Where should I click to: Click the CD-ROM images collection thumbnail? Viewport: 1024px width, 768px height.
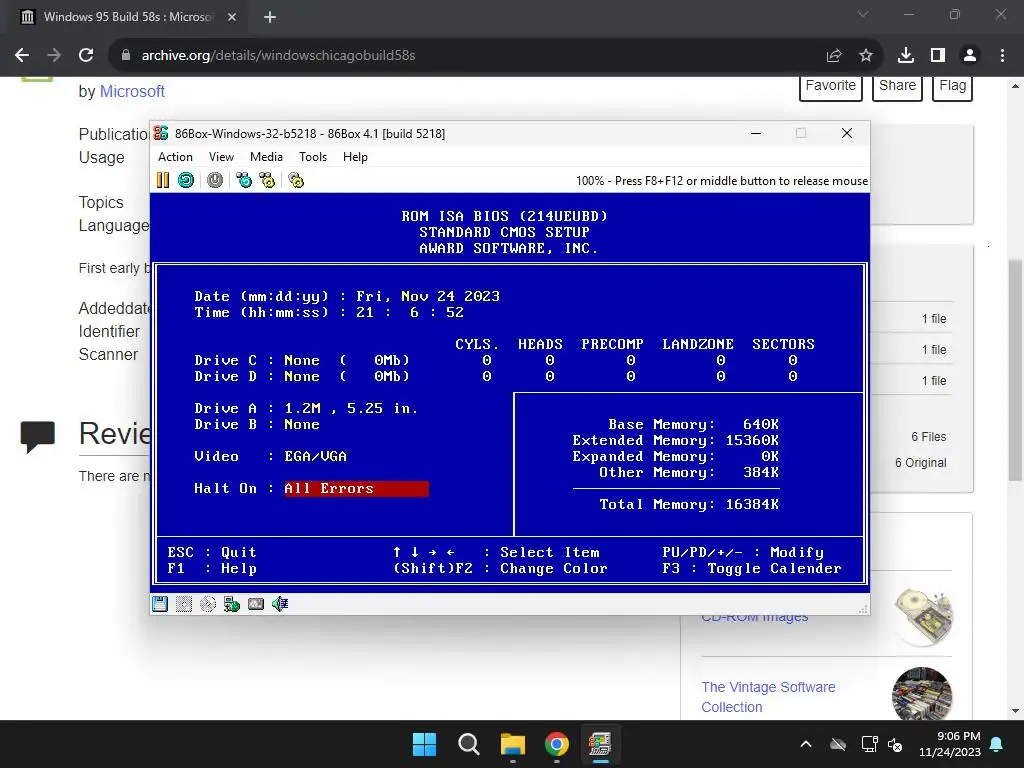922,618
